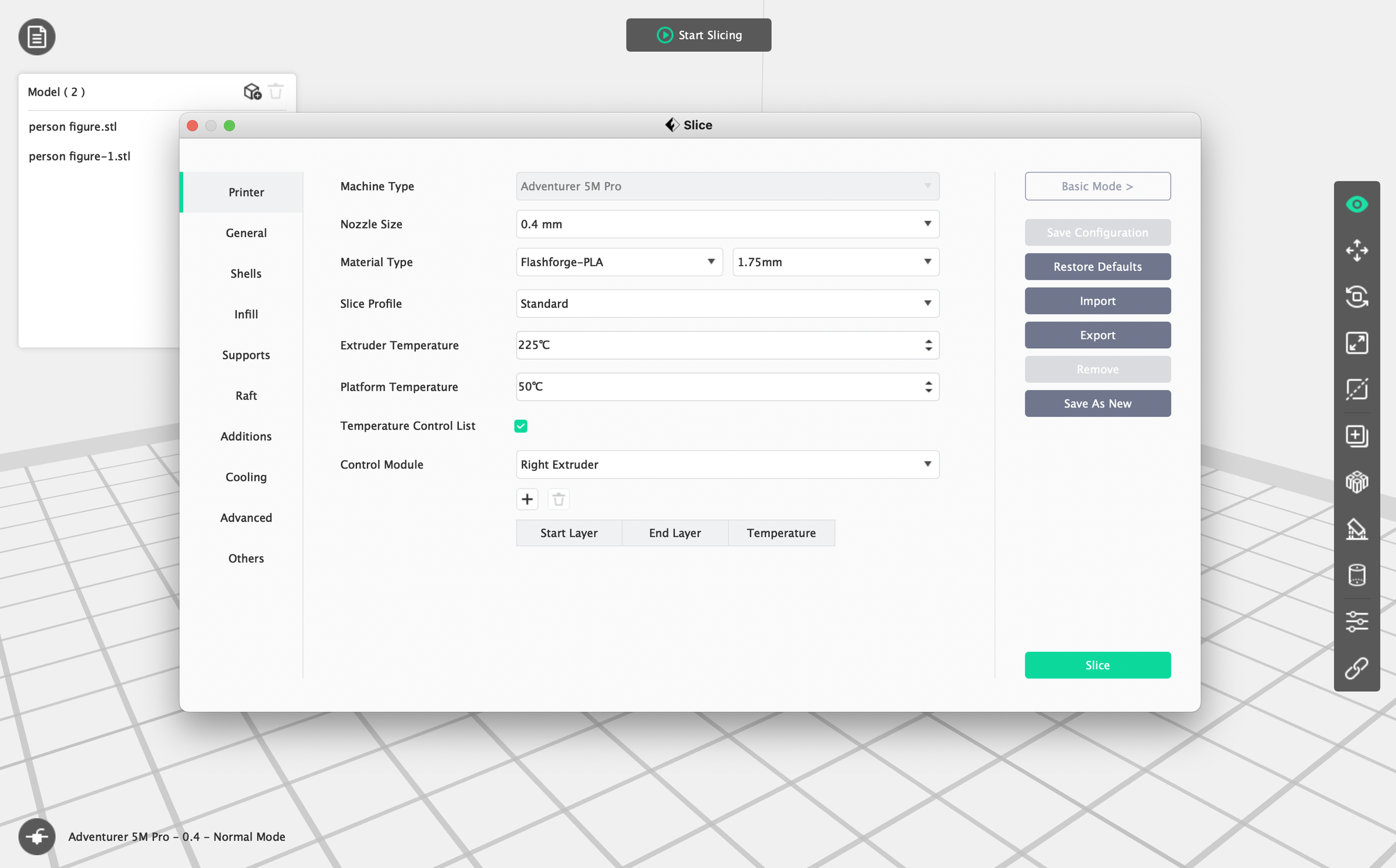The image size is (1396, 868).
Task: Click the printer connection icon at bottom left
Action: point(37,837)
